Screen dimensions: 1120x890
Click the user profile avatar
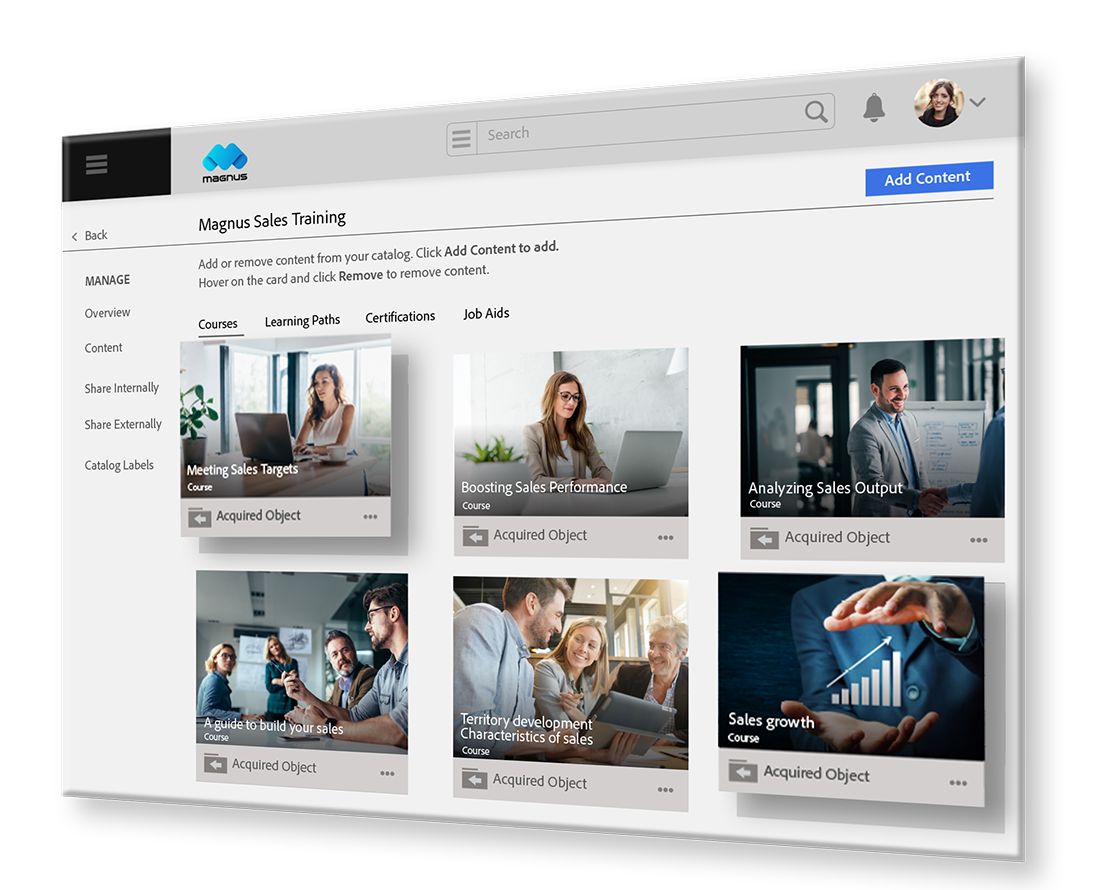pos(938,103)
